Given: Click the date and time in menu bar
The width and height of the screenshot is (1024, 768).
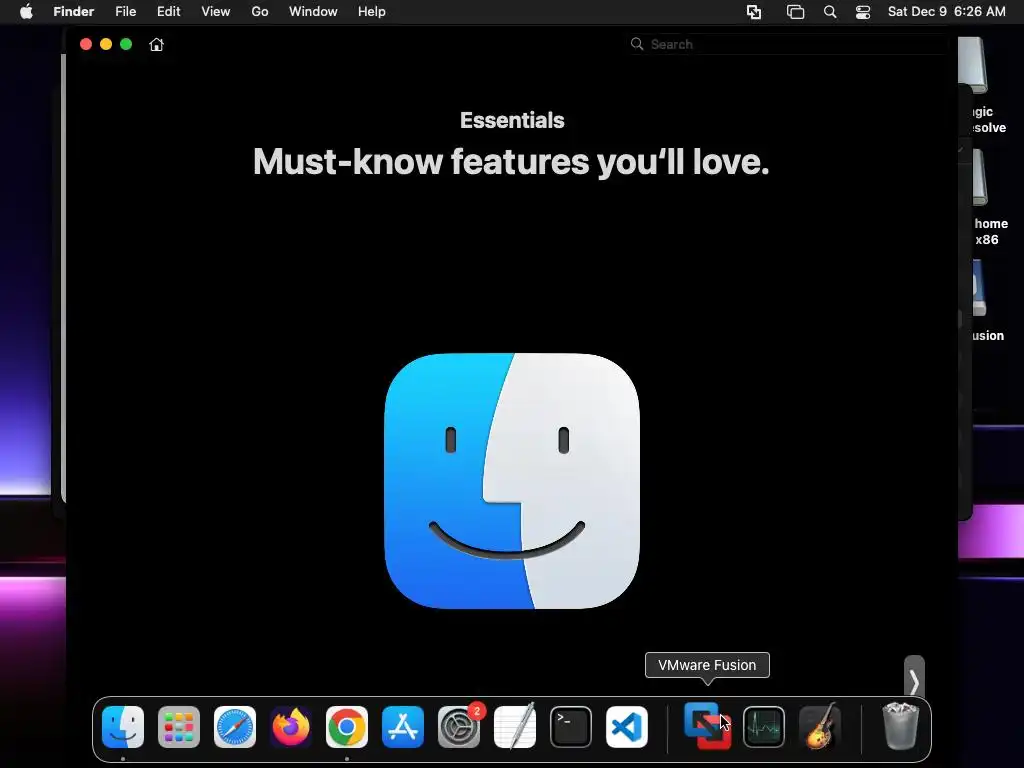Looking at the screenshot, I should pos(946,12).
